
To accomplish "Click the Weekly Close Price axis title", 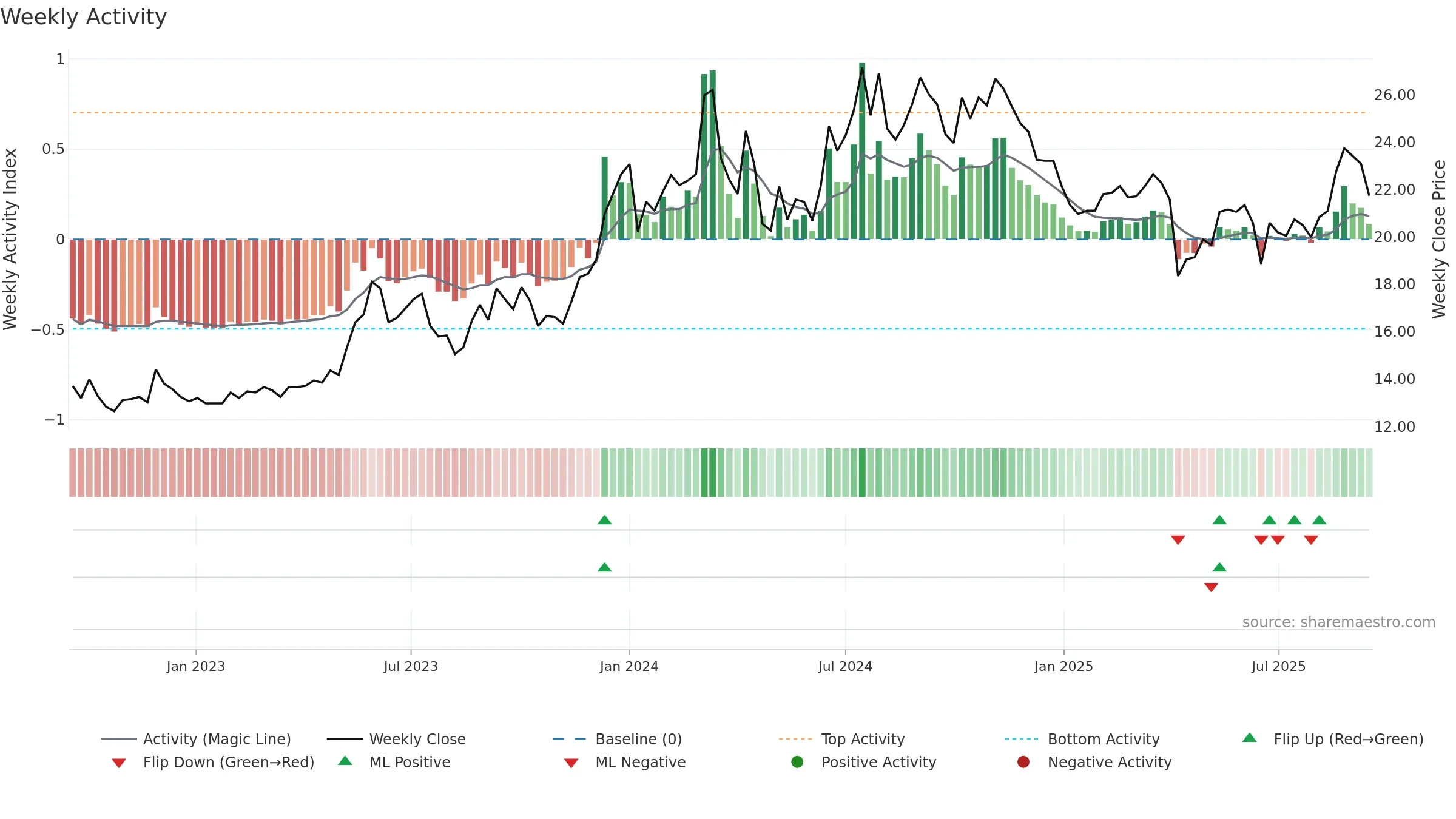I will point(1439,239).
